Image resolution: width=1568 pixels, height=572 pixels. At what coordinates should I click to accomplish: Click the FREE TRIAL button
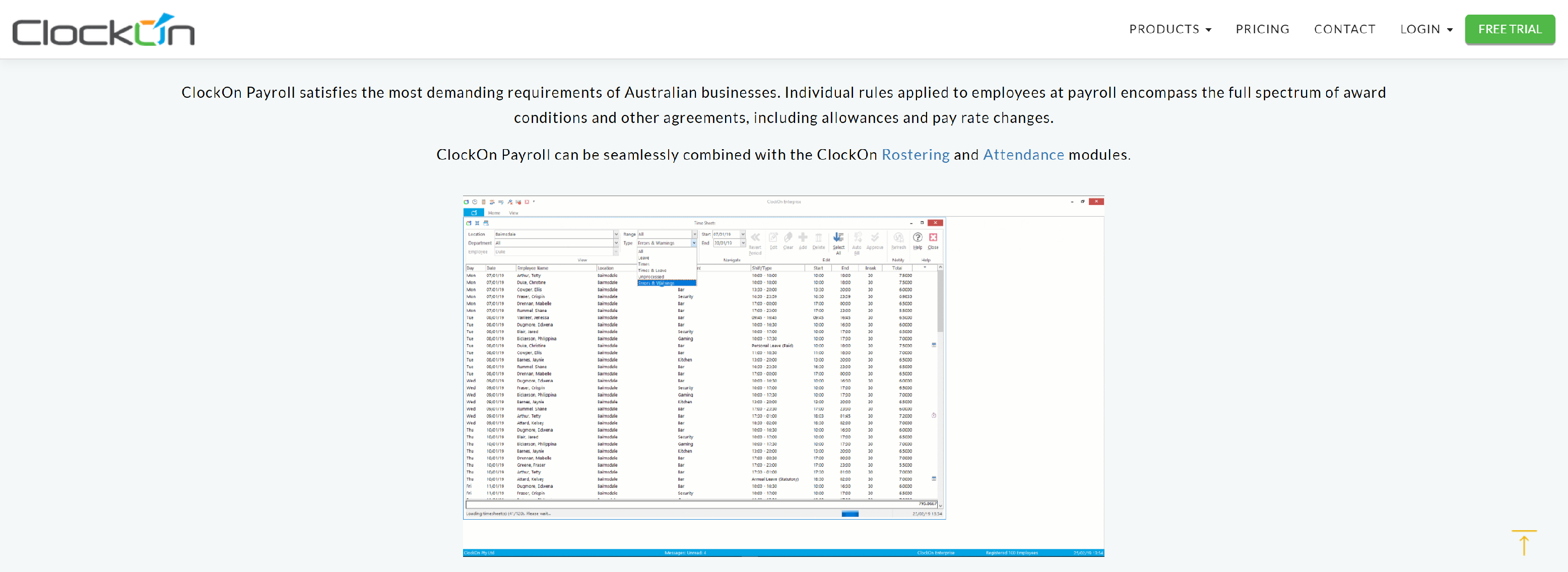[x=1510, y=29]
